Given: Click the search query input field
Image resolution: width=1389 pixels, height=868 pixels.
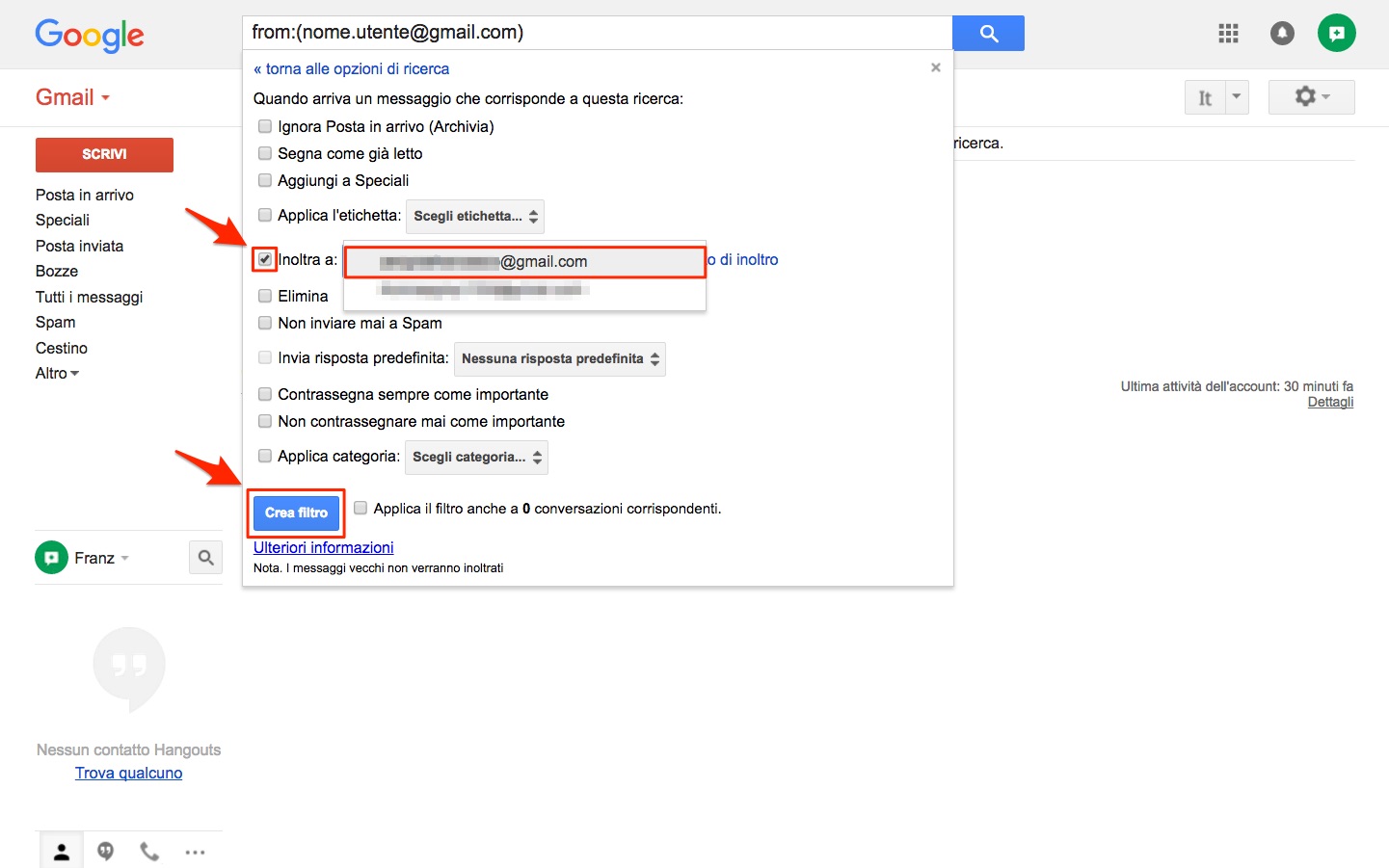Looking at the screenshot, I should point(597,33).
